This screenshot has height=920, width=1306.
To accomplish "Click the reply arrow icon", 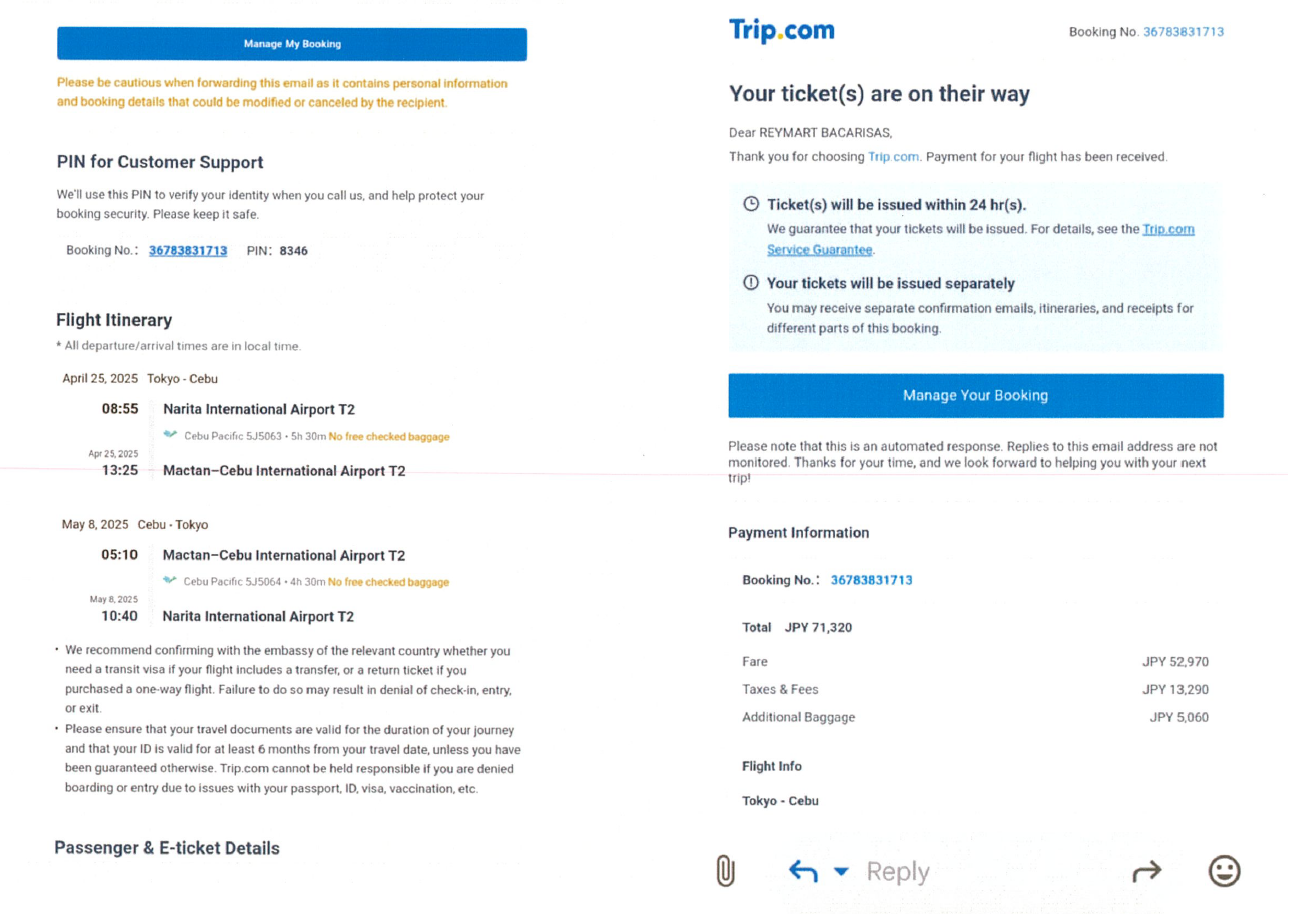I will point(803,872).
